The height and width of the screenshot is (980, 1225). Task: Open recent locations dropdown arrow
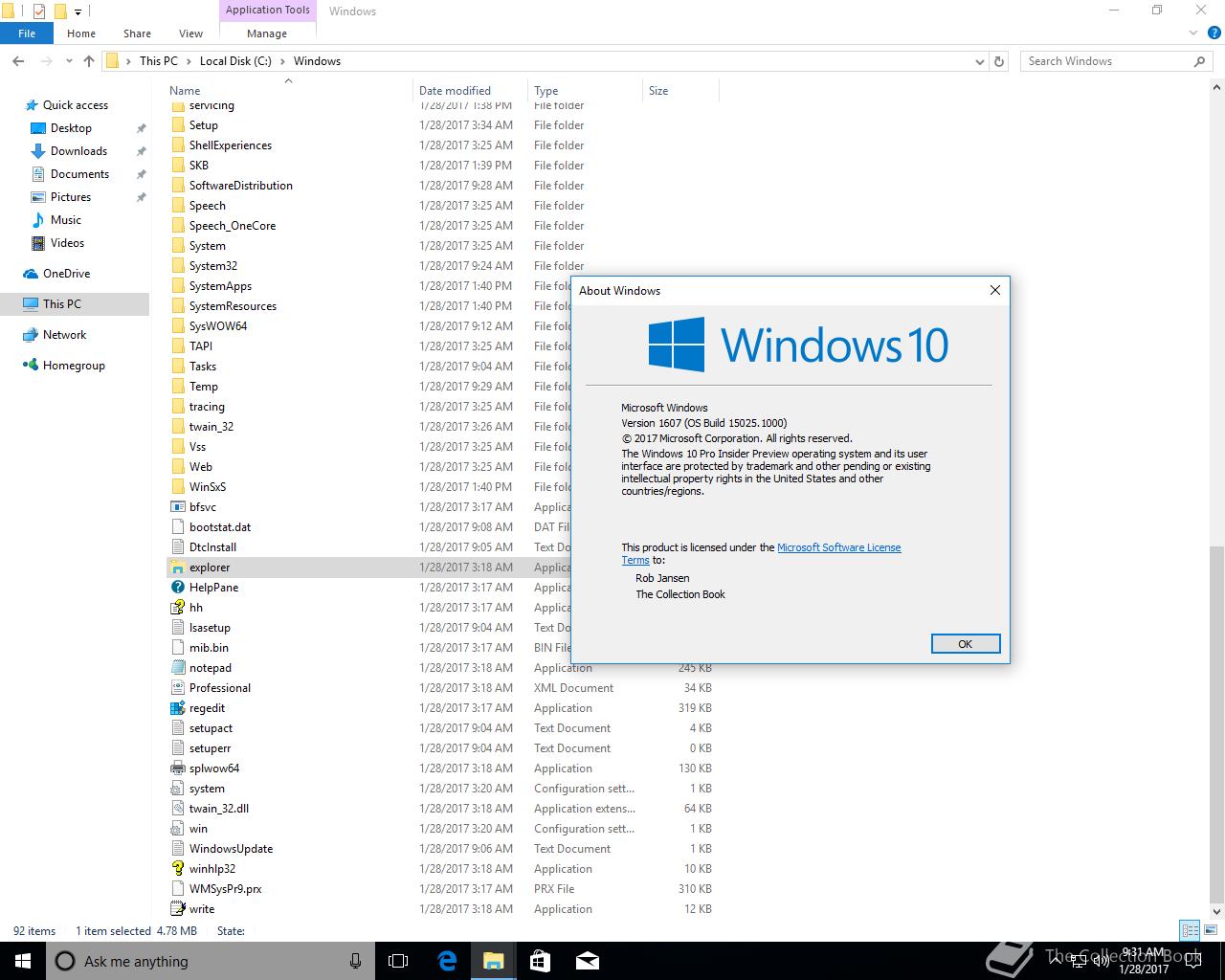(69, 61)
